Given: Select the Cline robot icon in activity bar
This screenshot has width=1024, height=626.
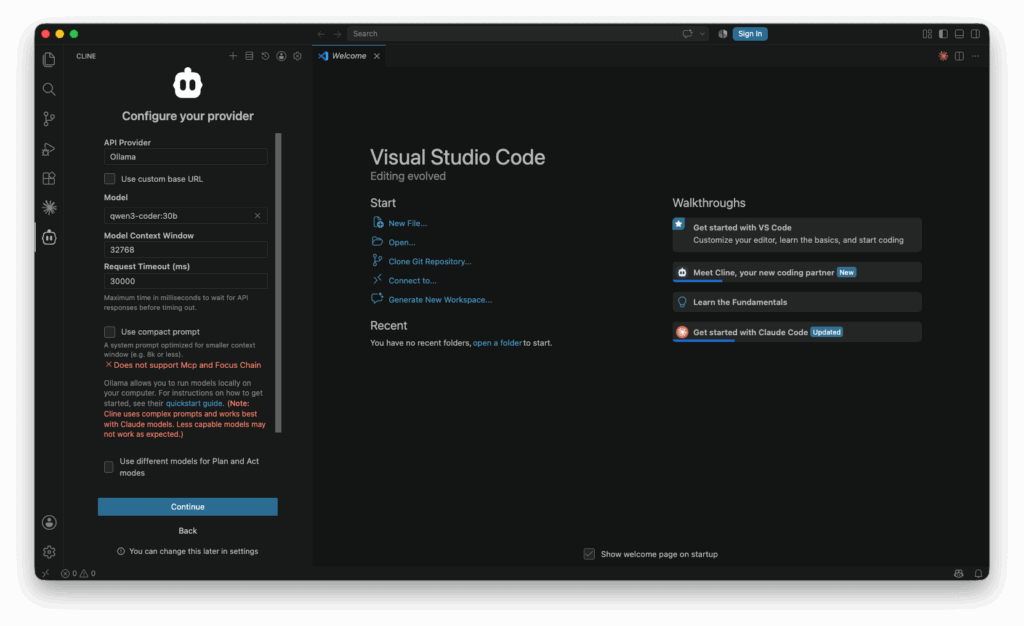Looking at the screenshot, I should click(x=49, y=237).
